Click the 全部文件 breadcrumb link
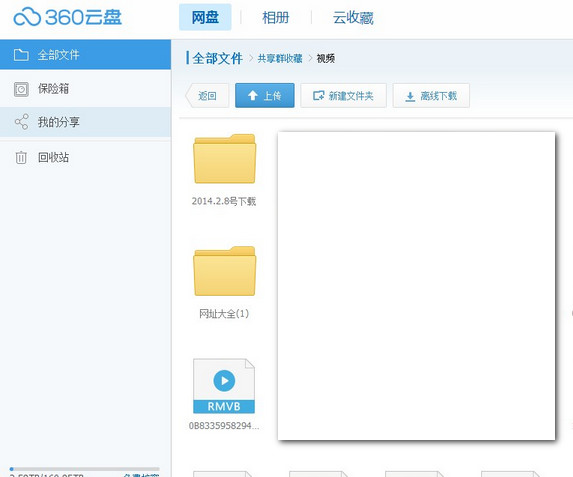Viewport: 573px width, 477px height. pyautogui.click(x=217, y=58)
